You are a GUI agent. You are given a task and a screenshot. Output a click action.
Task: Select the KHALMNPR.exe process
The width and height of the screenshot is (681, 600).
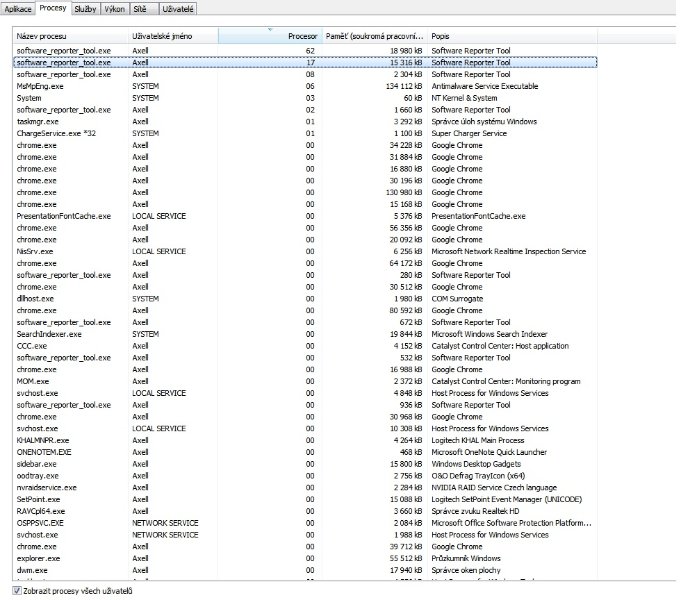pos(305,440)
